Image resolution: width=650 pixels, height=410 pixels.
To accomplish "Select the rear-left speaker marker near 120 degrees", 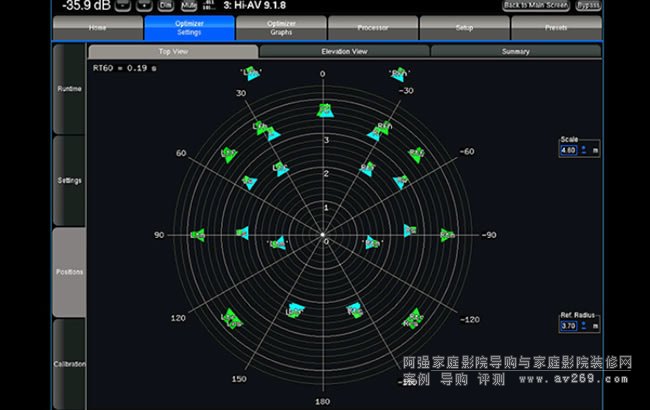I will (232, 319).
